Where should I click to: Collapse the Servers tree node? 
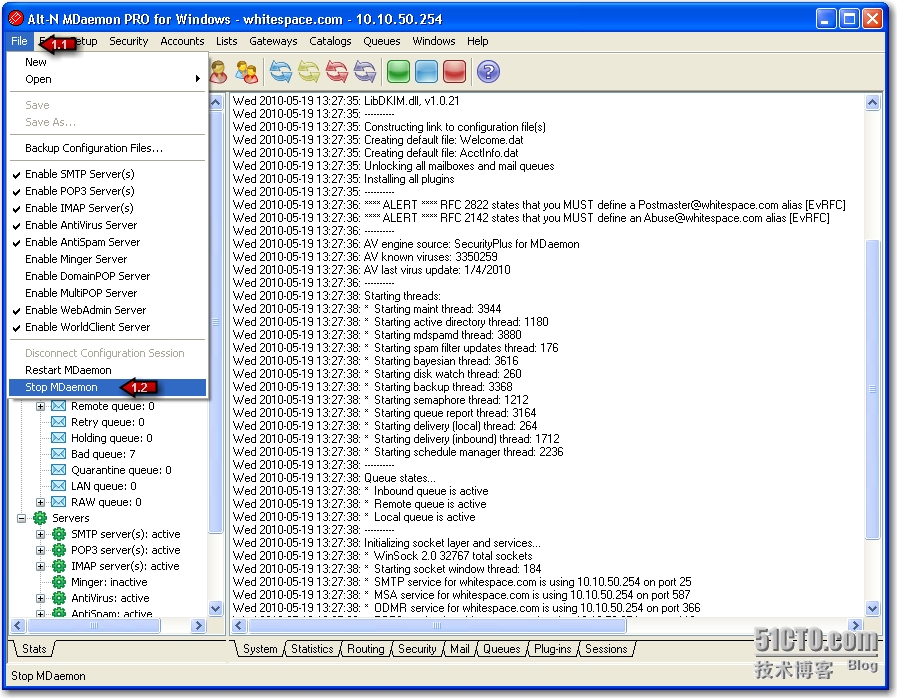[x=22, y=518]
